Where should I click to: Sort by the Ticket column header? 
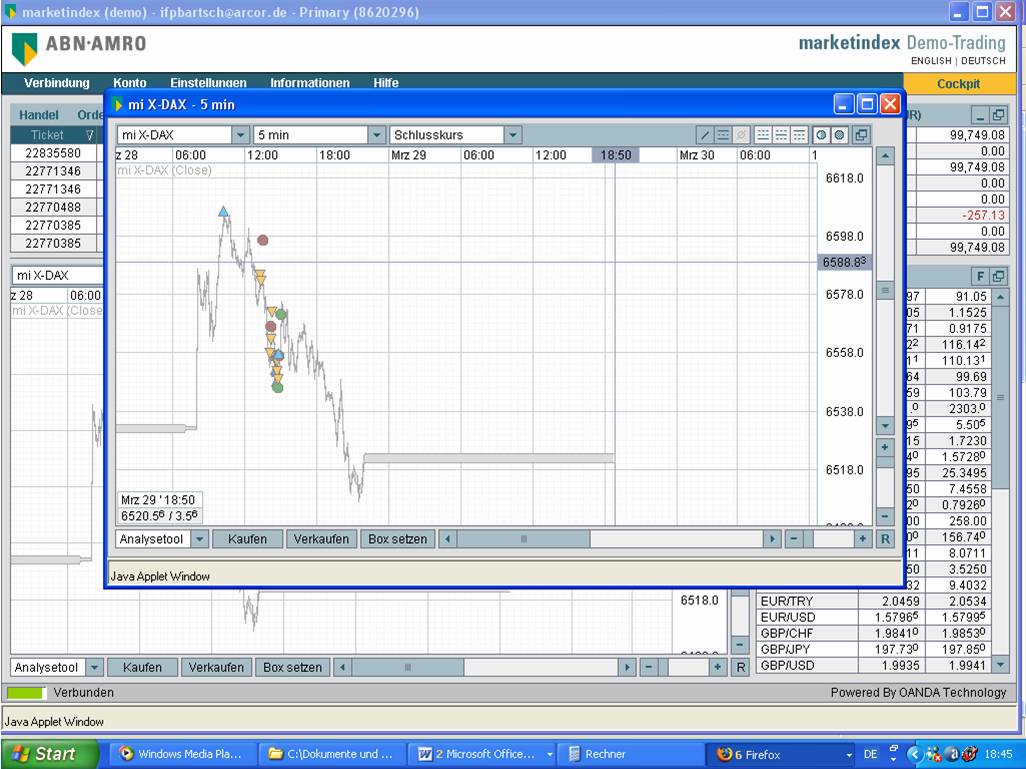tap(54, 135)
